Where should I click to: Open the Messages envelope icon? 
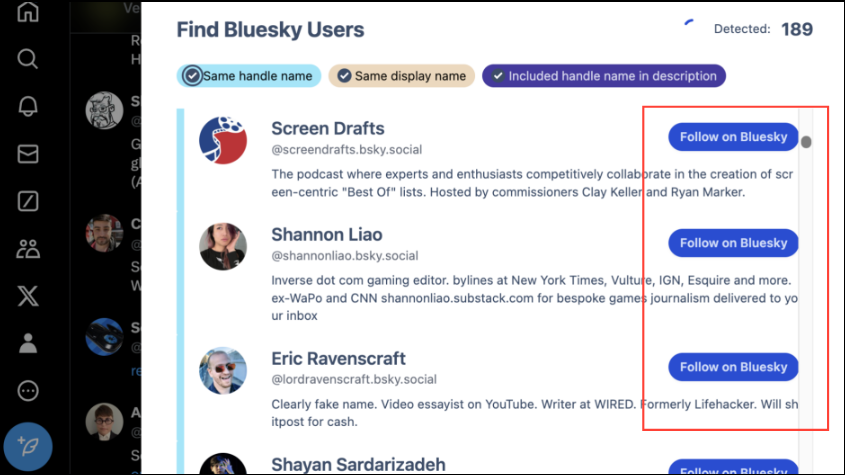tap(28, 154)
